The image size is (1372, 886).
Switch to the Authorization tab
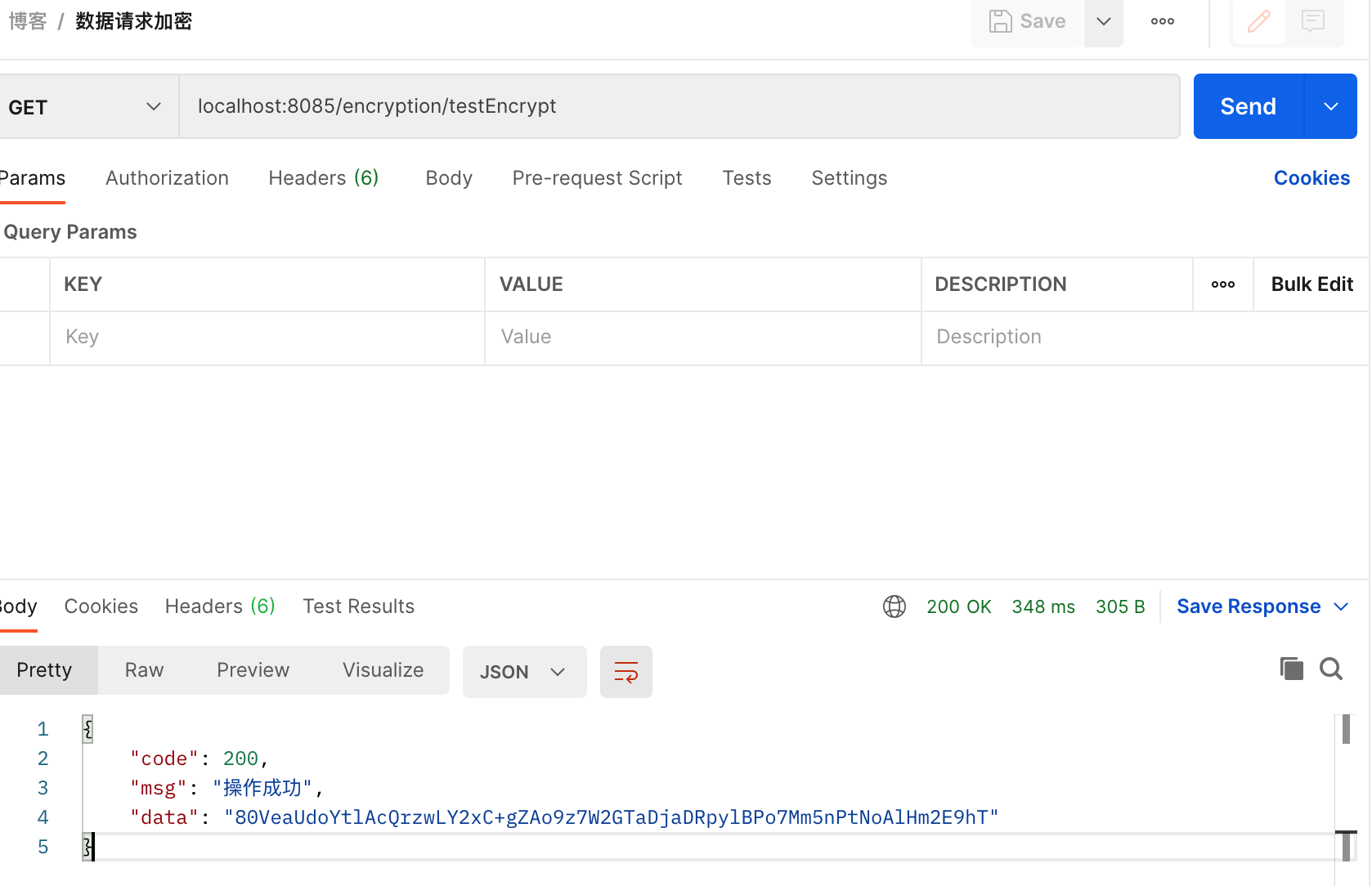pos(167,178)
